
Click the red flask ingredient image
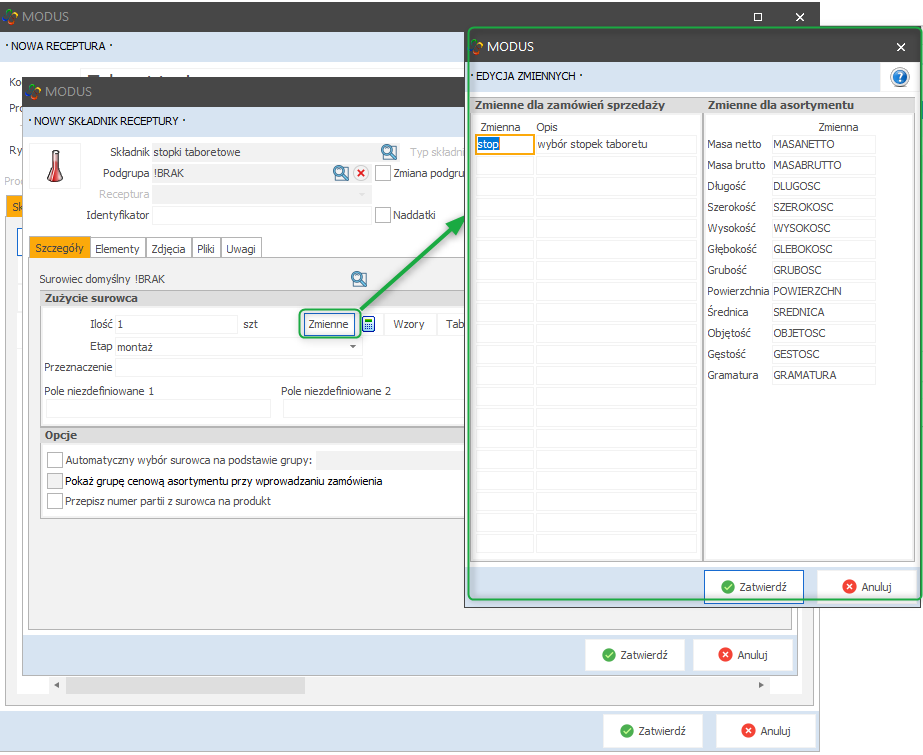pos(56,164)
